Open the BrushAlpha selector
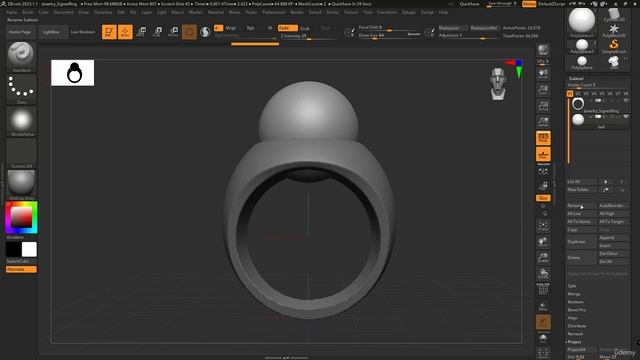640x360 pixels. 21,121
